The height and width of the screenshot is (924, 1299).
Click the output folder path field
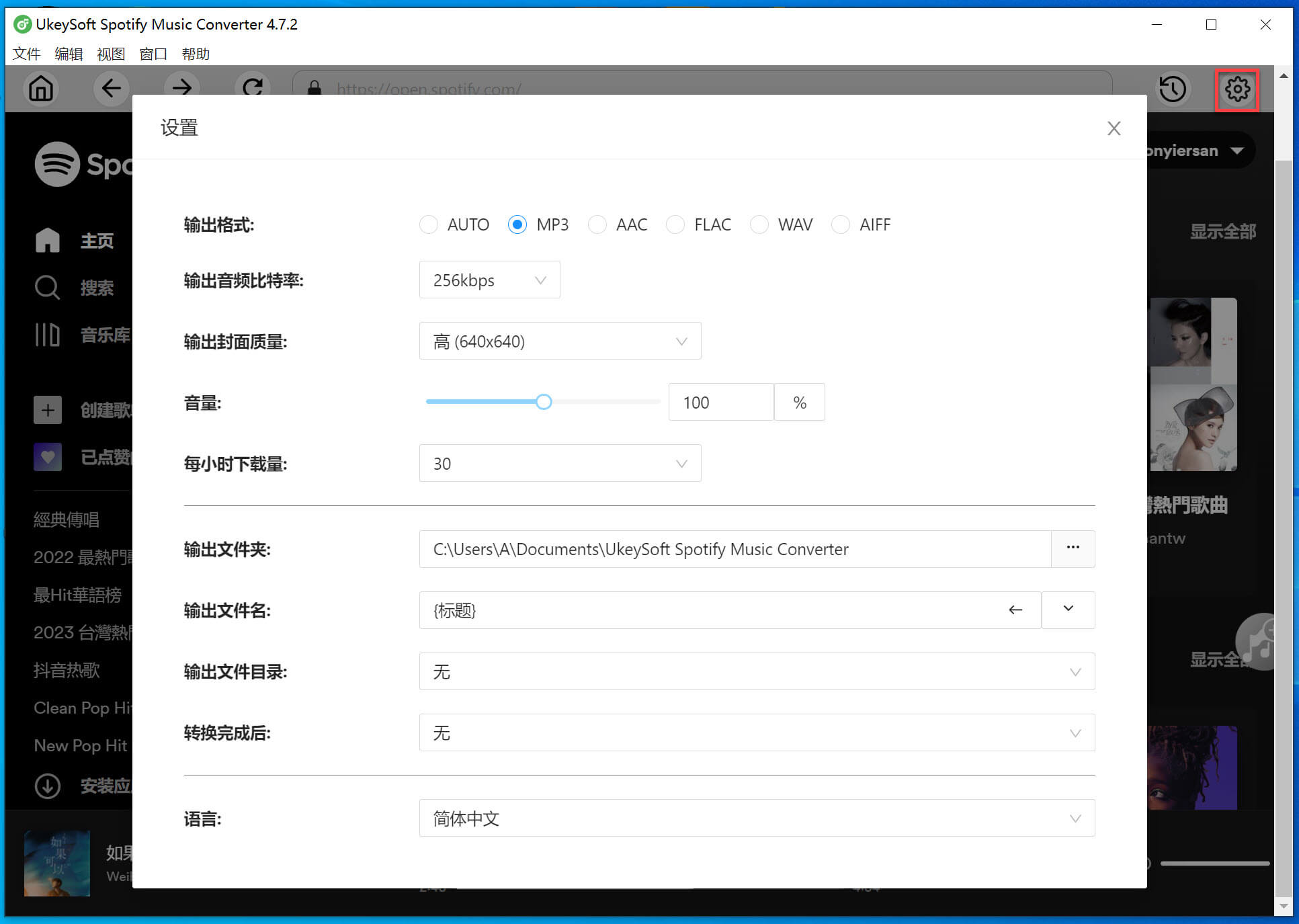point(735,548)
